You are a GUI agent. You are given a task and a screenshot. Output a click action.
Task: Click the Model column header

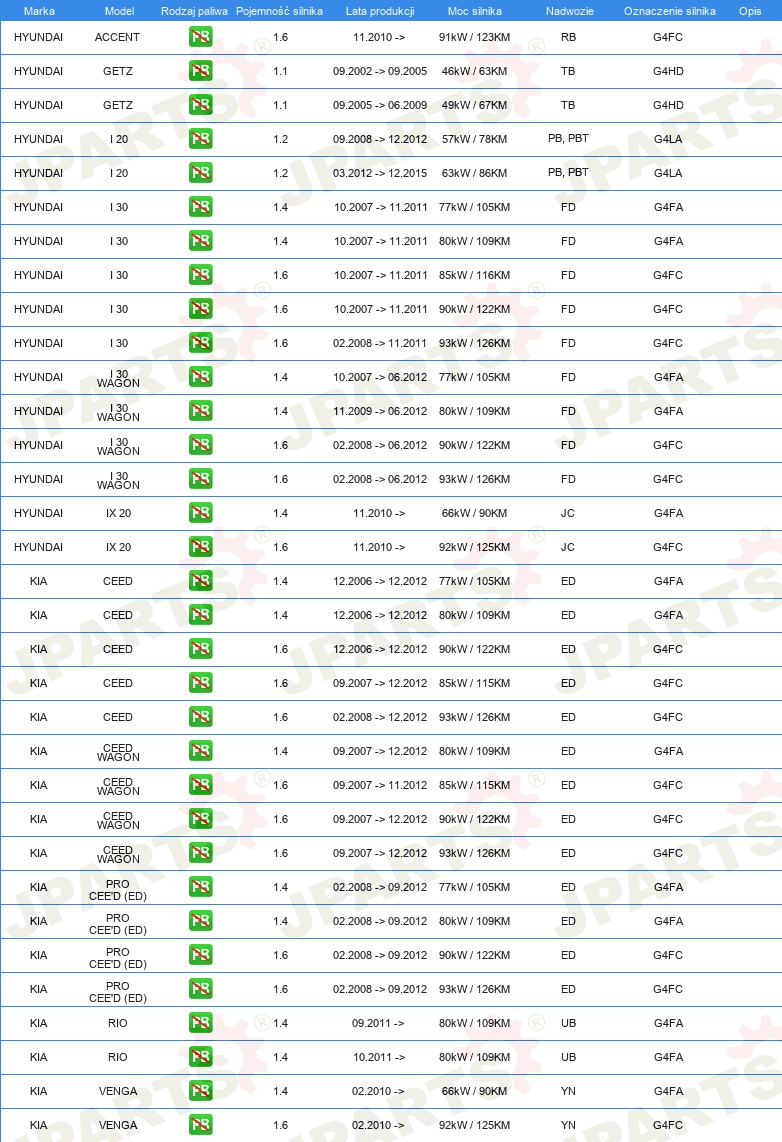(x=119, y=11)
